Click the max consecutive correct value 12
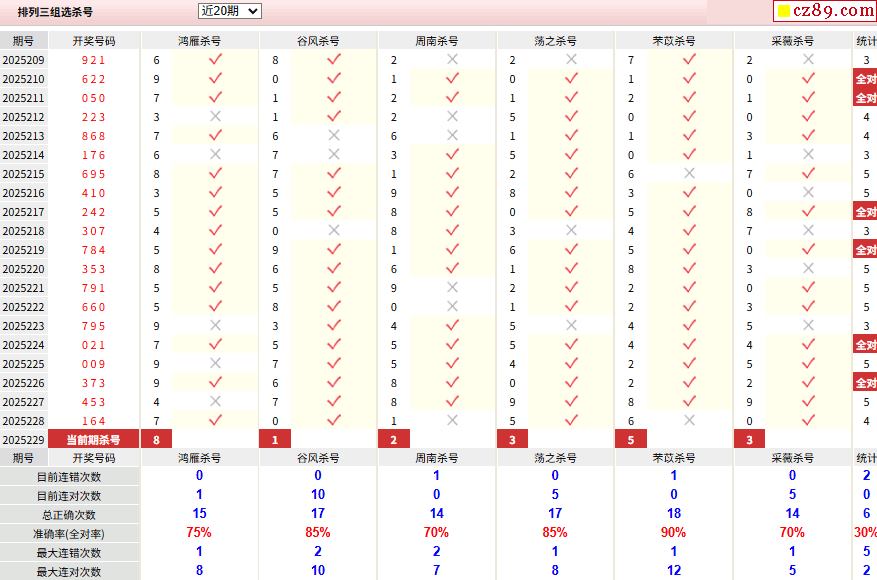Screen dimensions: 877x580 [674, 570]
